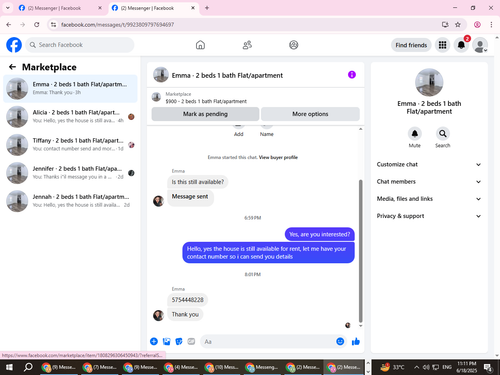Click Mark as pending button
The width and height of the screenshot is (500, 375).
[x=205, y=114]
